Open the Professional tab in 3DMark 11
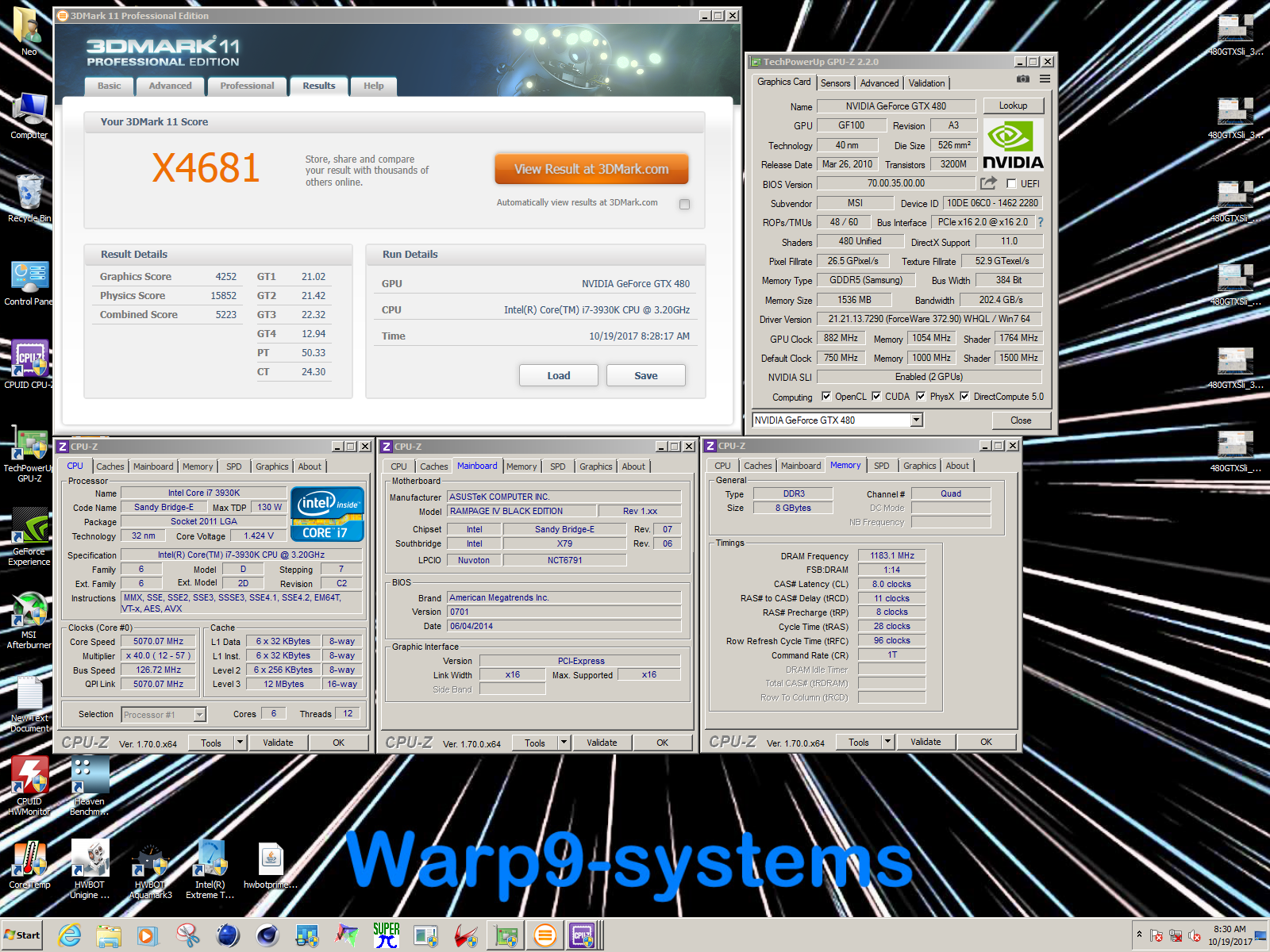 click(x=247, y=86)
